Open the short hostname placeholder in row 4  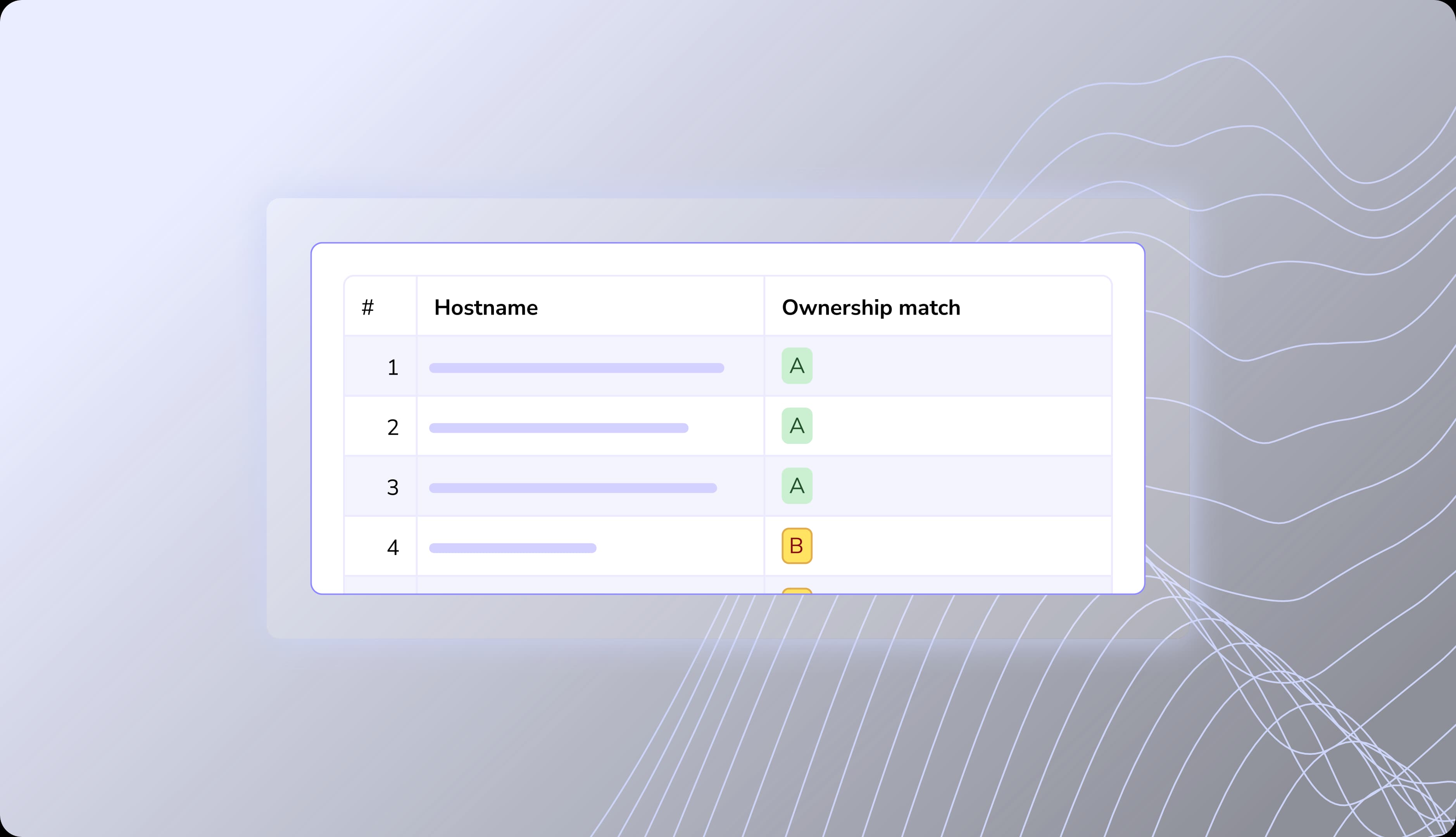[512, 548]
